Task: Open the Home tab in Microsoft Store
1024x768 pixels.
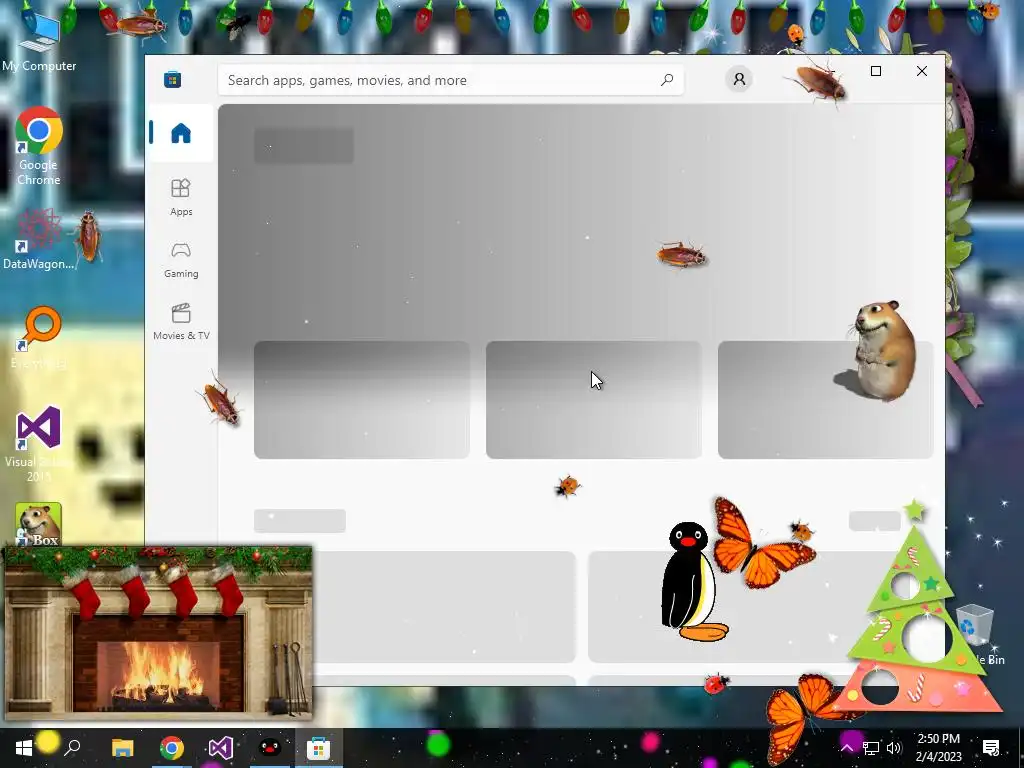Action: (x=181, y=133)
